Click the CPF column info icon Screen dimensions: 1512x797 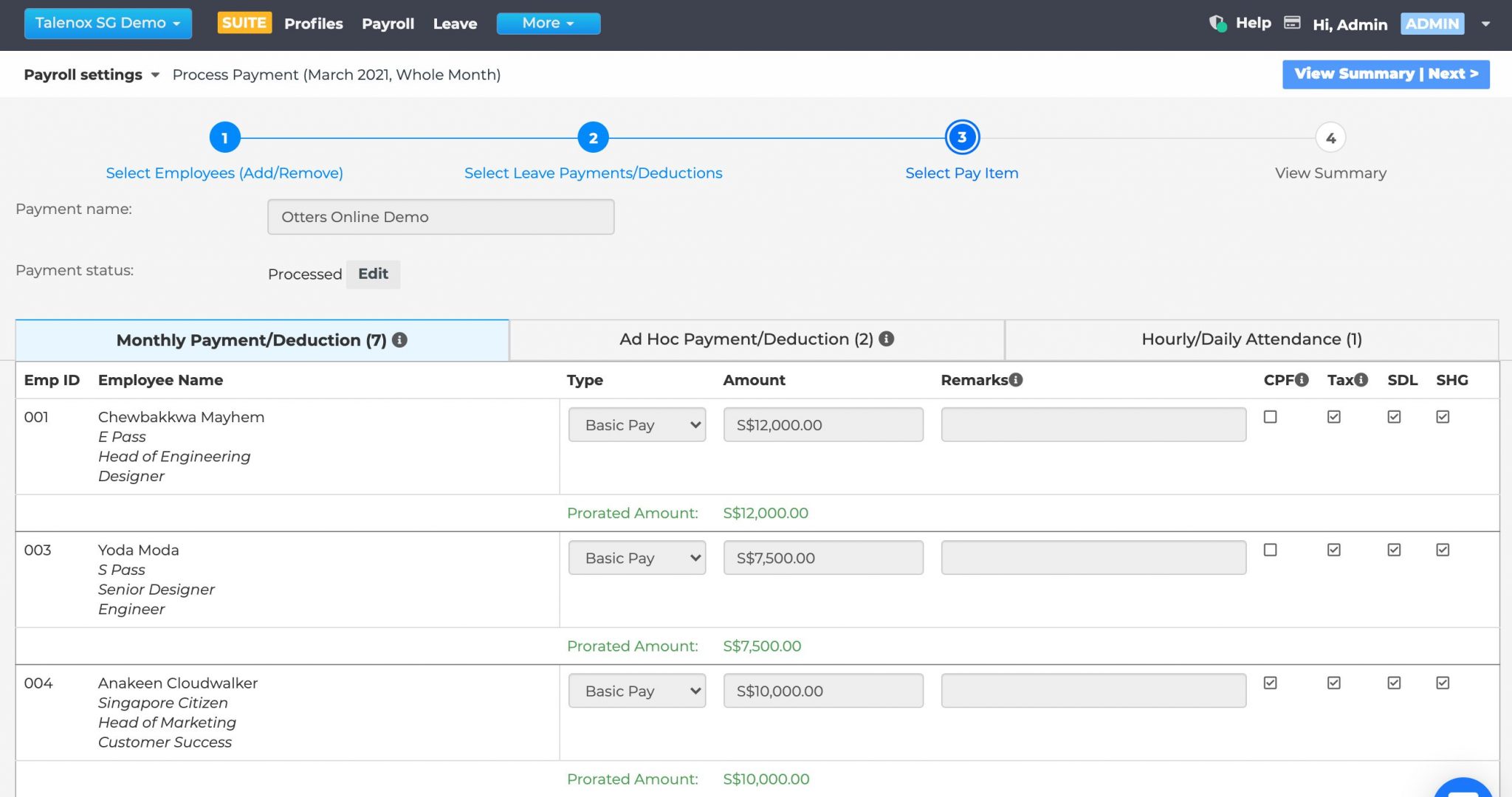click(x=1301, y=379)
